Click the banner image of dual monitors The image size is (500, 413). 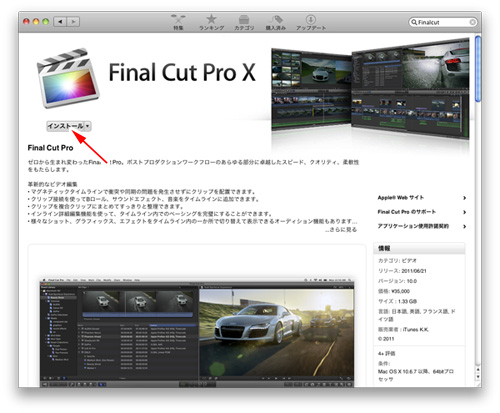coord(370,89)
